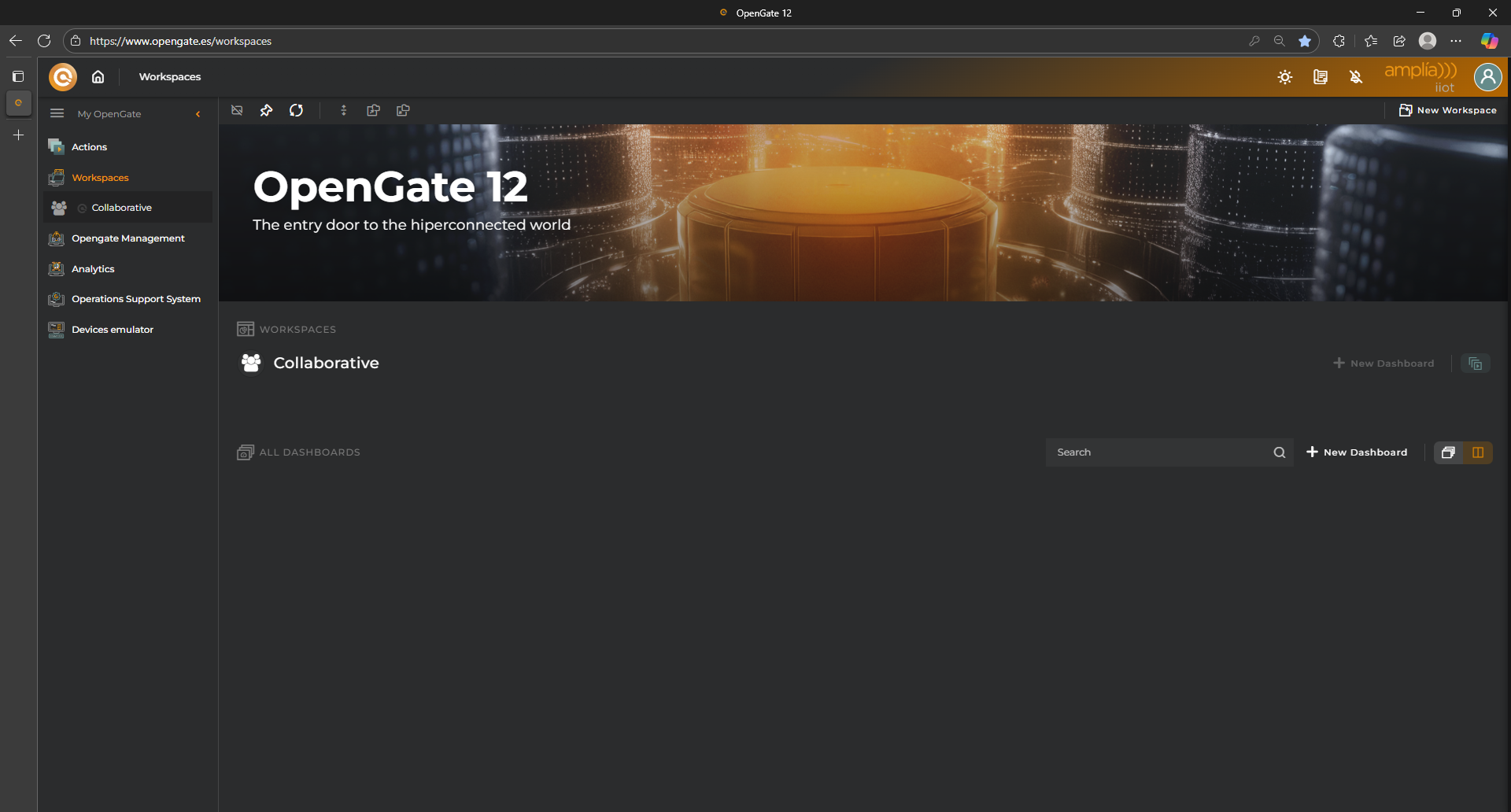The height and width of the screenshot is (812, 1511).
Task: Expand the vertical collapse arrows in toolbar
Action: (x=343, y=111)
